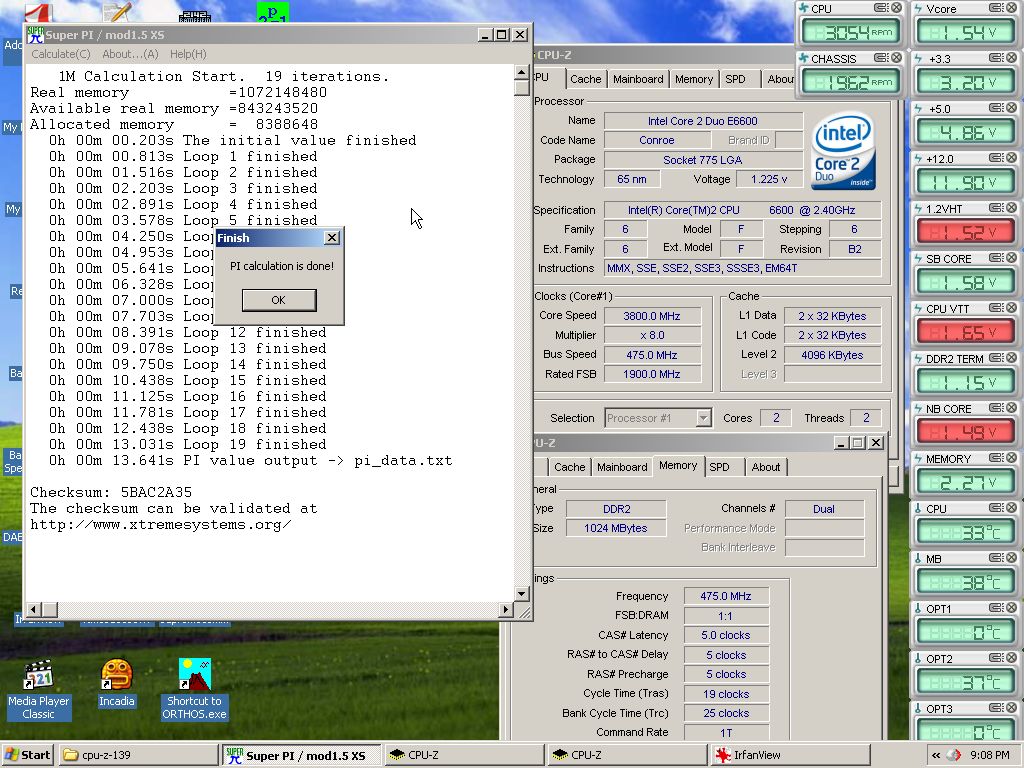Open settings icon on CHASSIS fan widget
Viewport: 1024px width, 768px height.
[881, 58]
